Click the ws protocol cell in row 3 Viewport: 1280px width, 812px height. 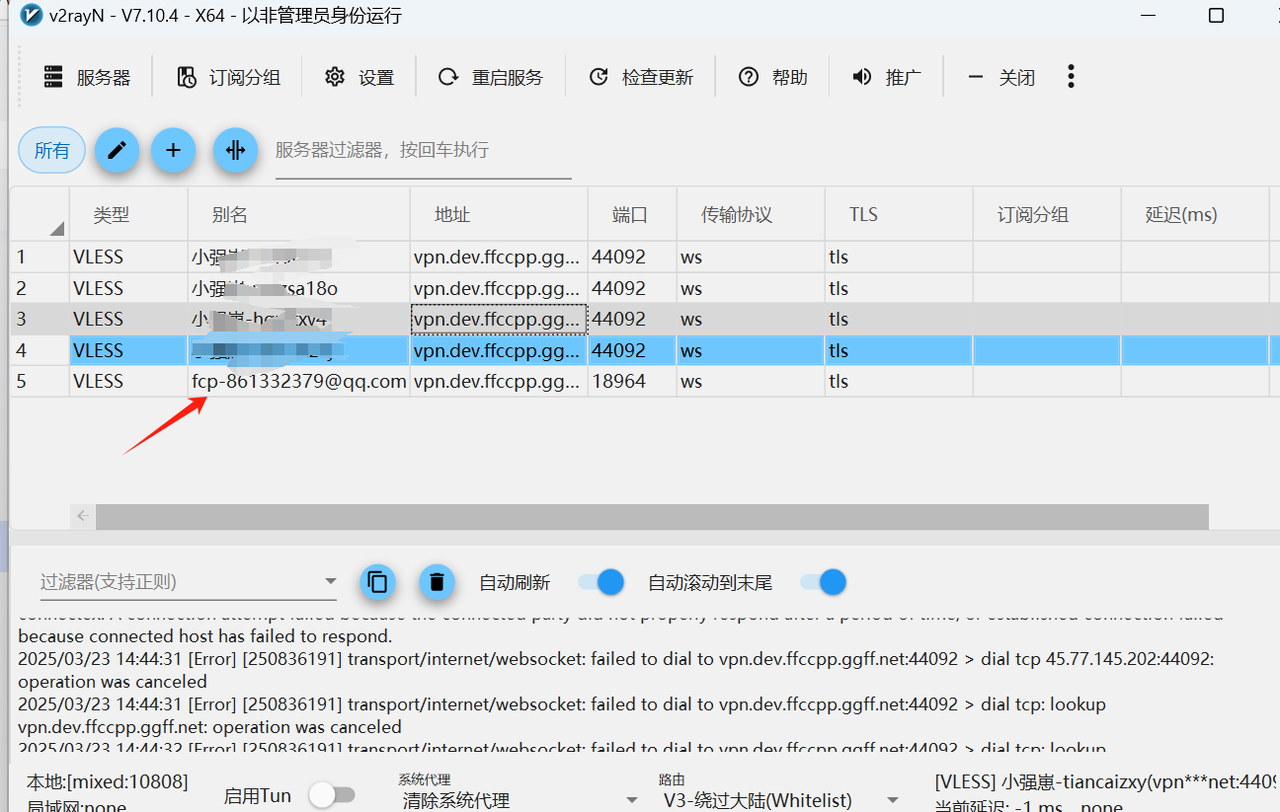point(750,319)
